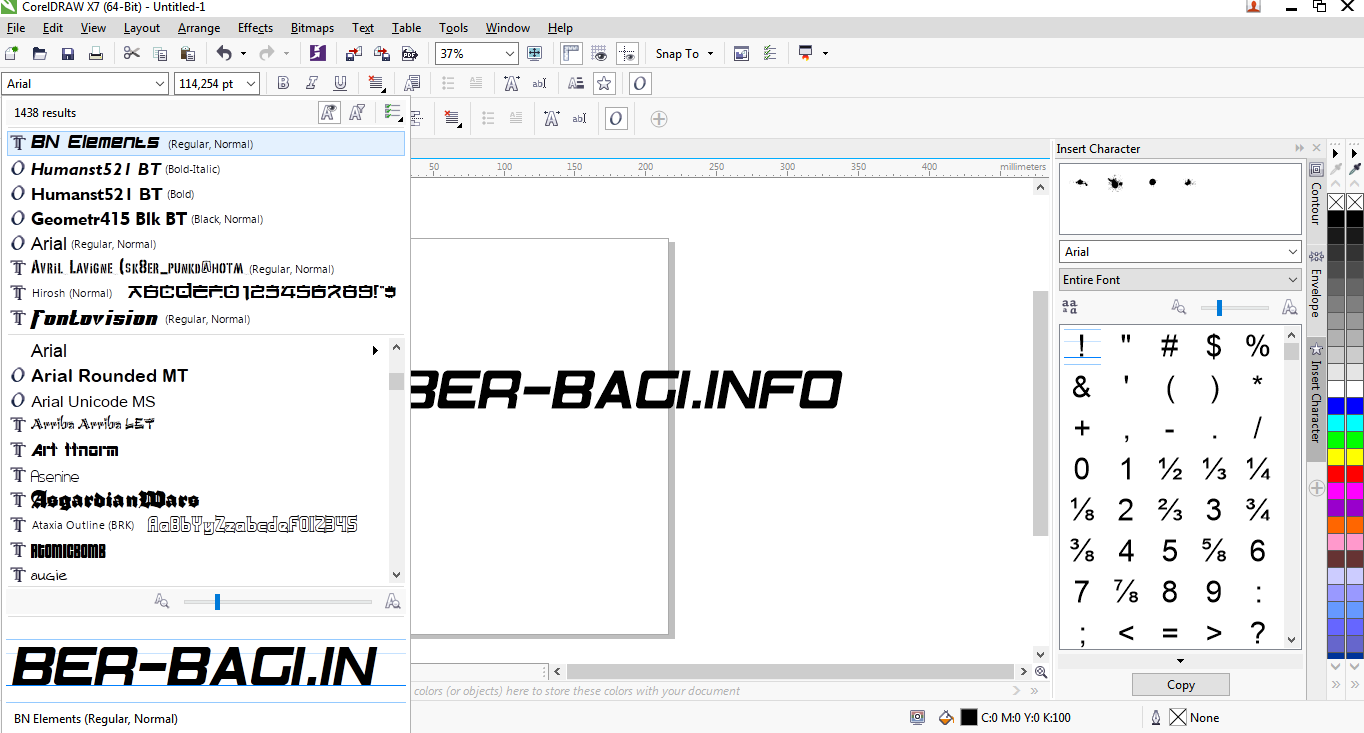Select Geometr415 Blk BT font
Screen dimensions: 1364x733
point(205,219)
